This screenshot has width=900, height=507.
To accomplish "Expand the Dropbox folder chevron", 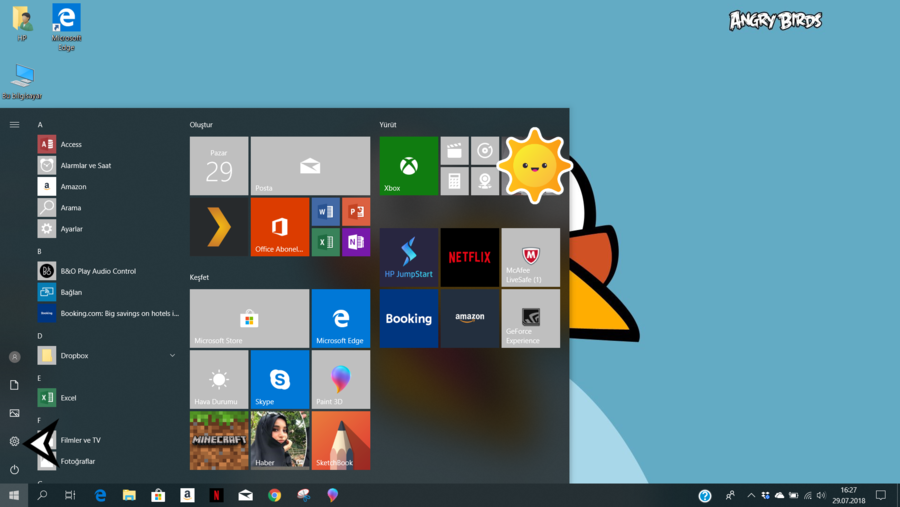I will (x=172, y=355).
